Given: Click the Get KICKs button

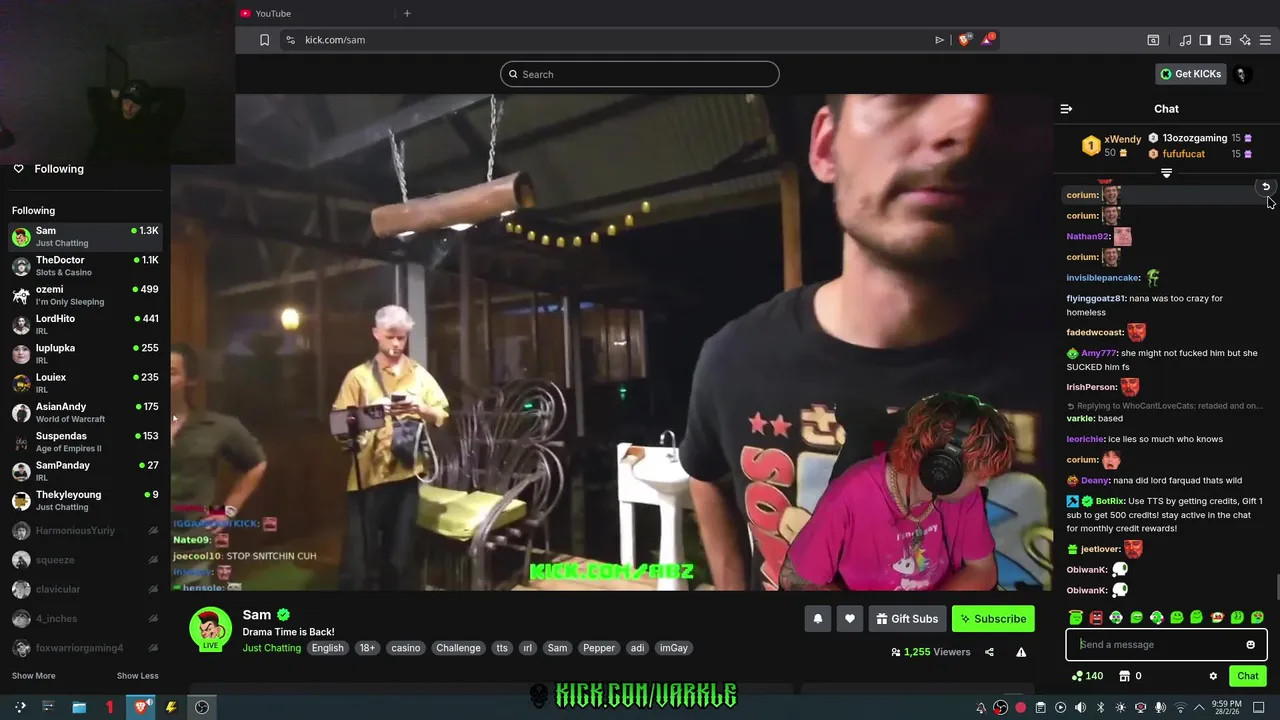Looking at the screenshot, I should 1190,74.
